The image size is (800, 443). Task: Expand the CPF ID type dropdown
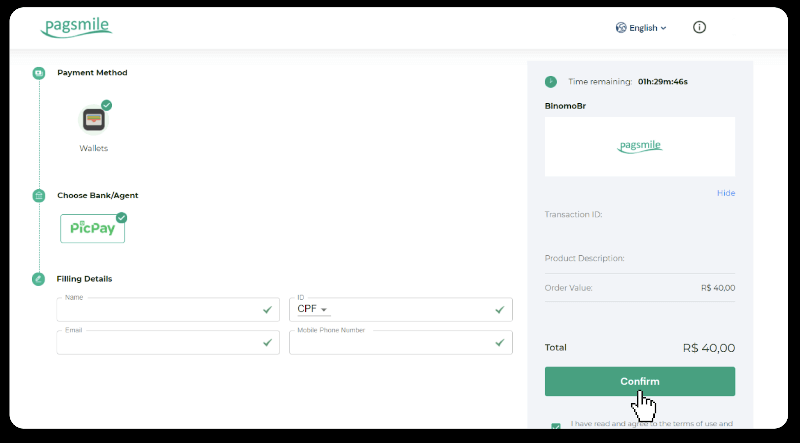(x=312, y=310)
